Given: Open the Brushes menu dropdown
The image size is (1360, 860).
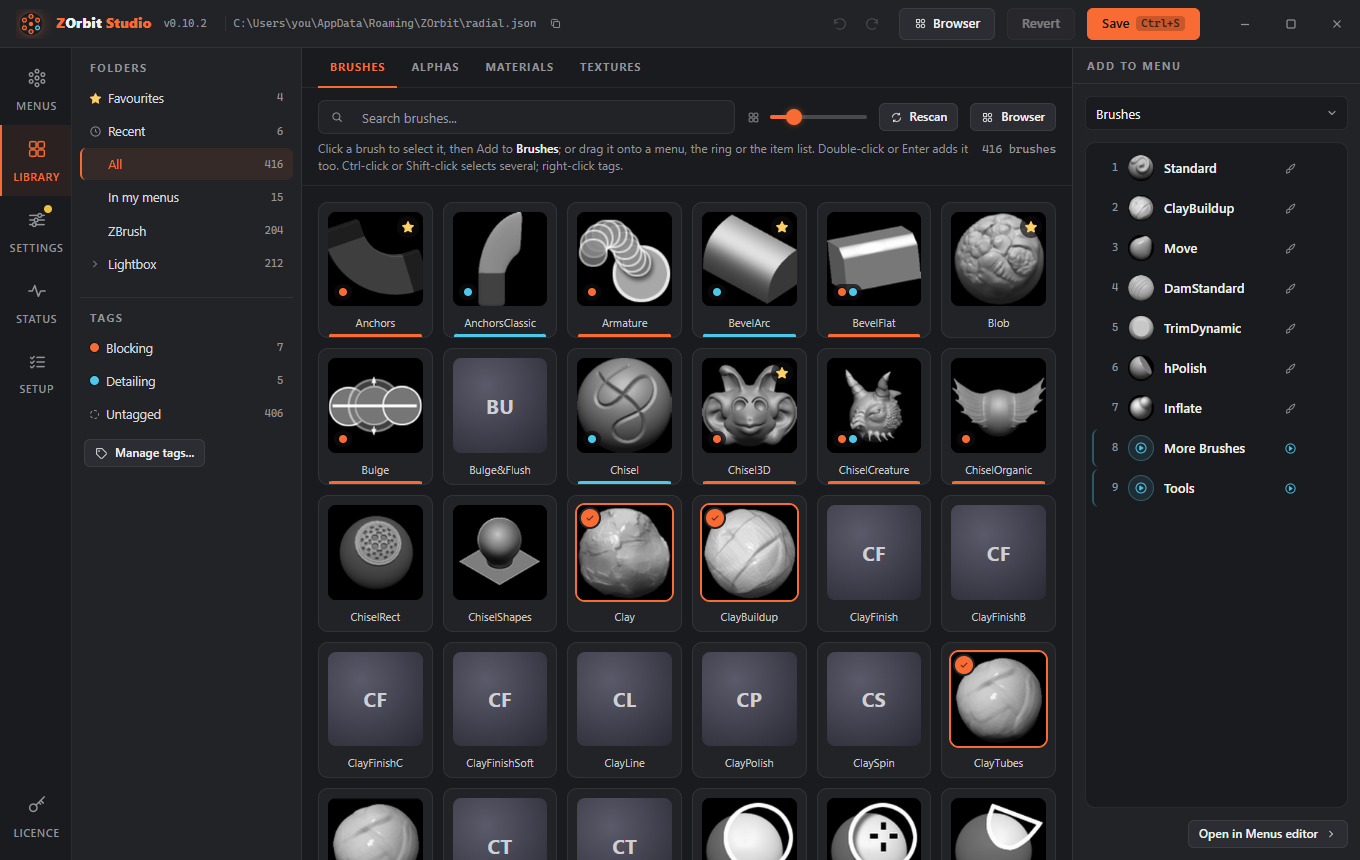Looking at the screenshot, I should [1216, 114].
